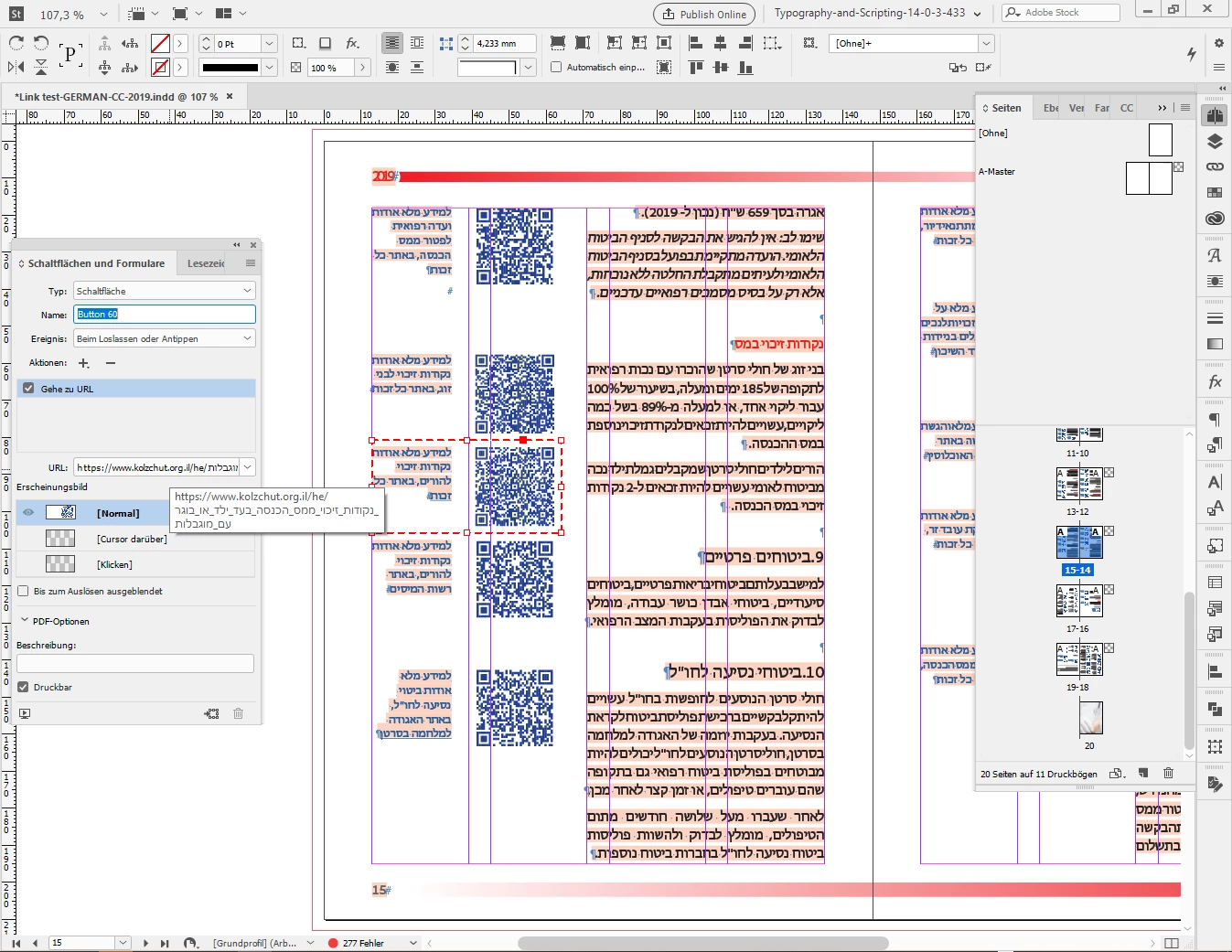1232x952 pixels.
Task: Rotate 90° clockwise icon in control bar
Action: 16,43
